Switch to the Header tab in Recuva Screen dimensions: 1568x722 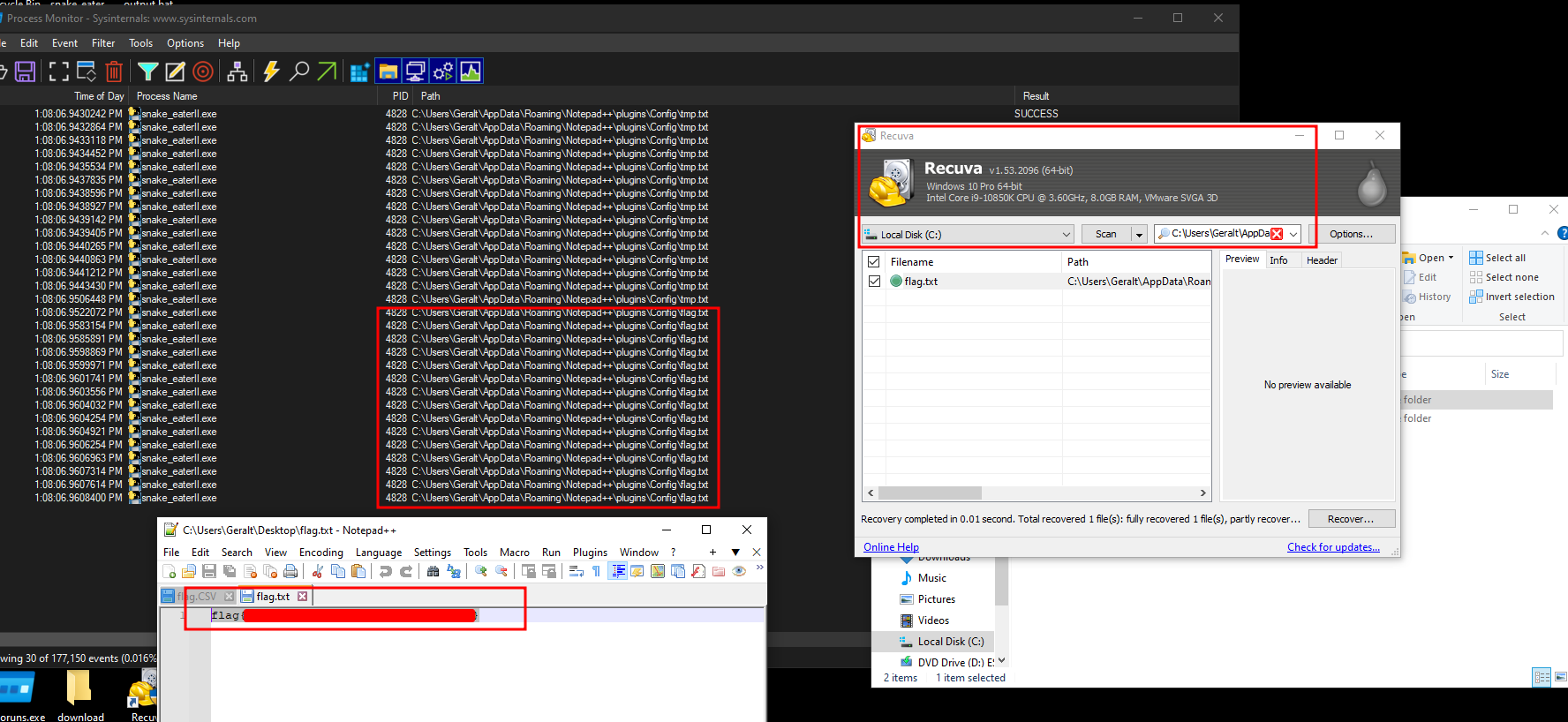click(1322, 260)
